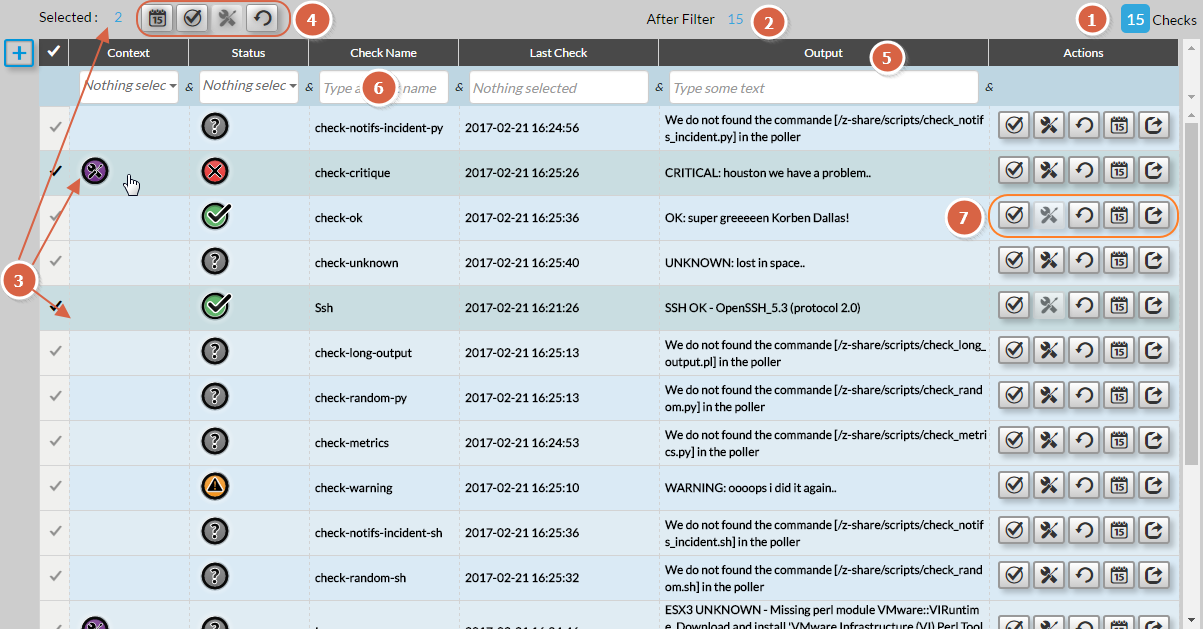This screenshot has width=1203, height=629.
Task: Uncheck the check-critique row checkbox
Action: click(x=55, y=172)
